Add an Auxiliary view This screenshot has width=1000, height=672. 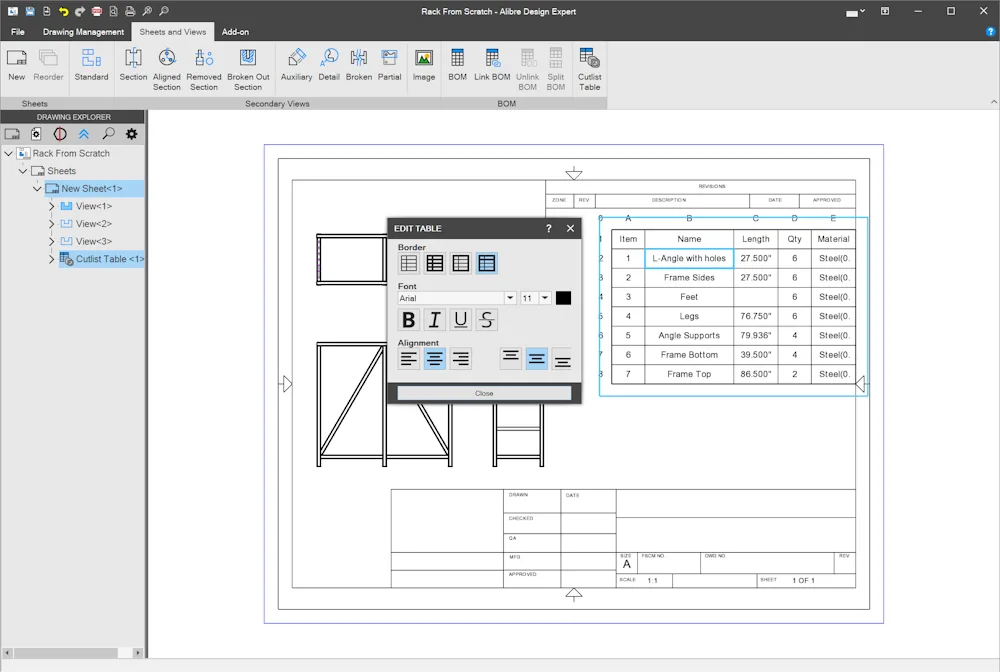(297, 65)
